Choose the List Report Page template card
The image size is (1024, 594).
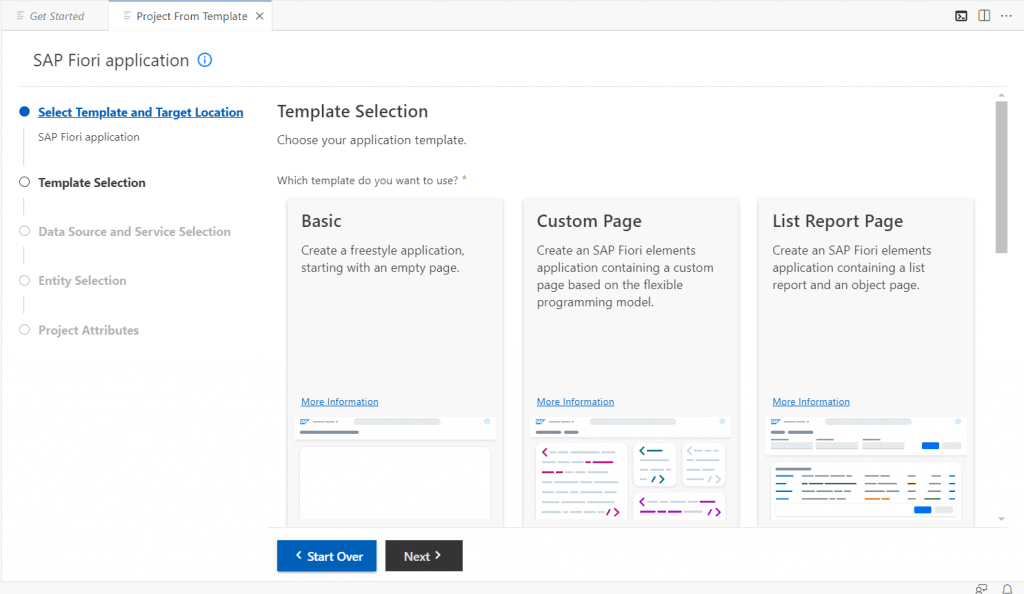pyautogui.click(x=866, y=362)
